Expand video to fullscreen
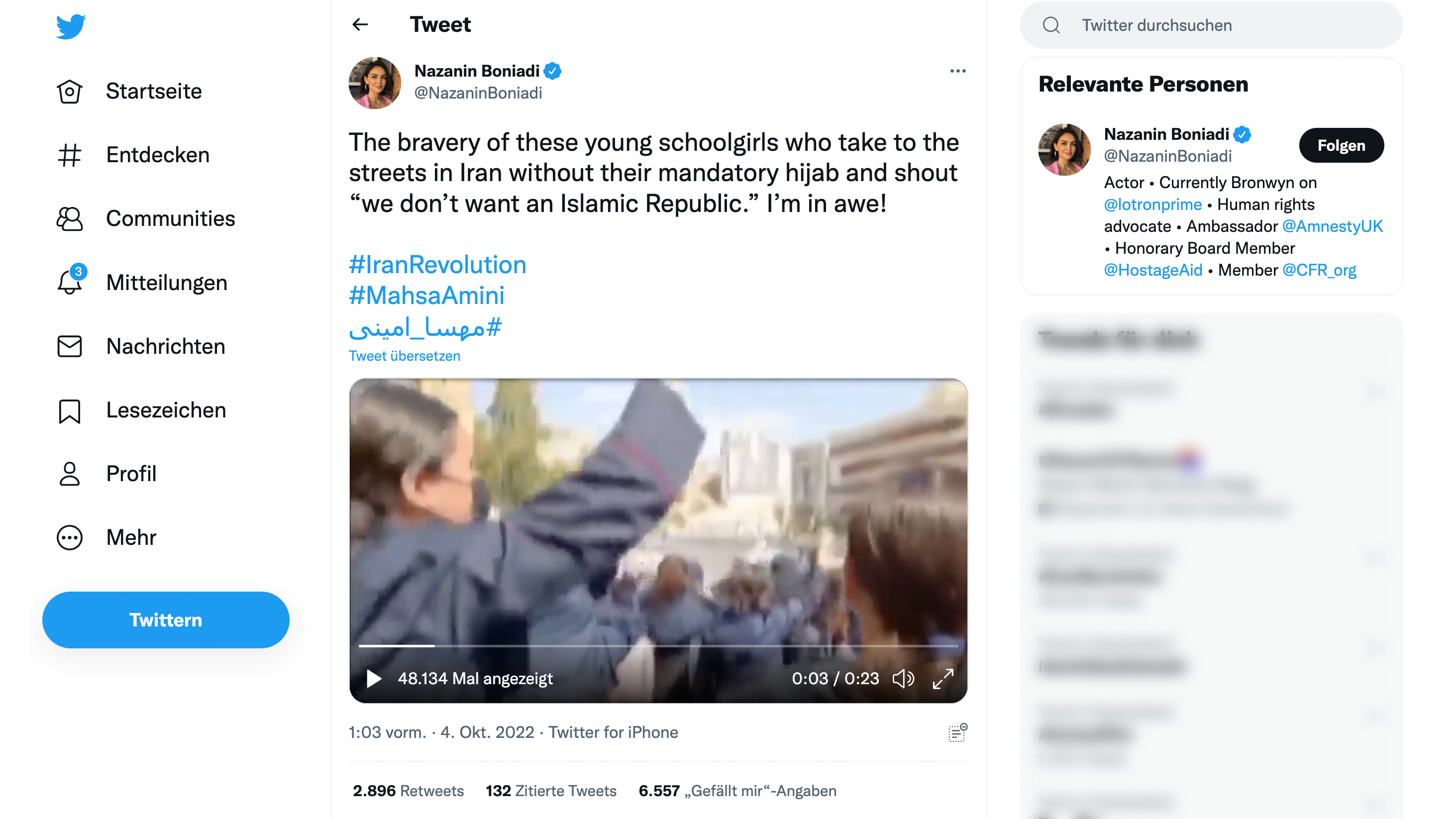1456x819 pixels. click(x=943, y=678)
